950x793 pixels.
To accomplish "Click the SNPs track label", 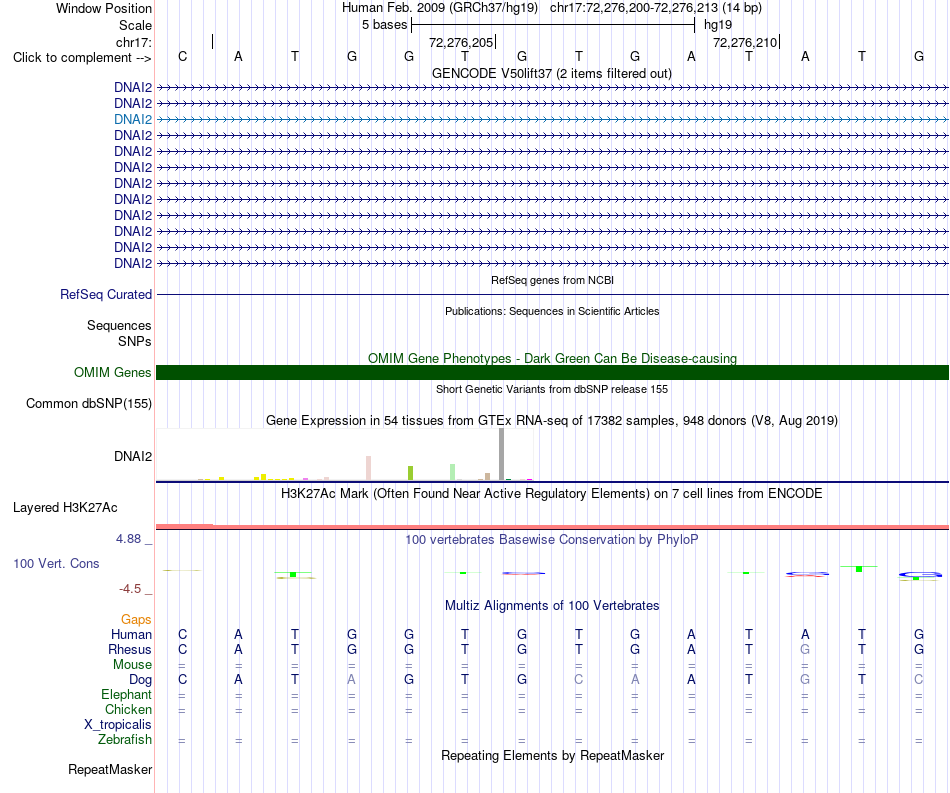I will pyautogui.click(x=135, y=341).
